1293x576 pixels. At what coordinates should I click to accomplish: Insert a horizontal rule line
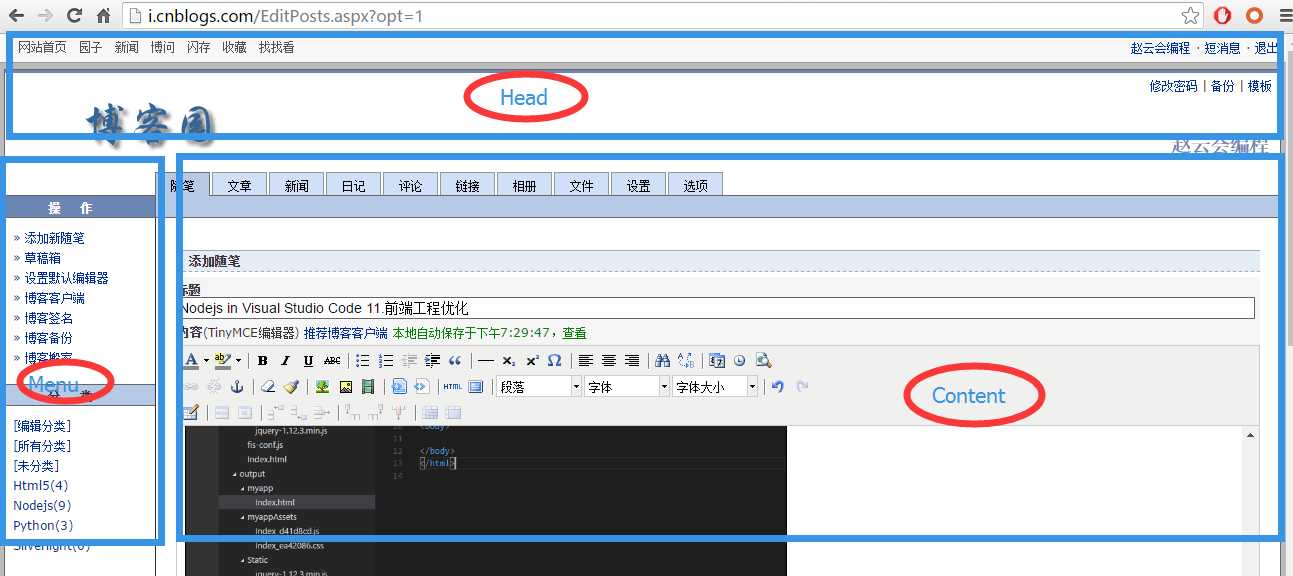click(x=485, y=360)
